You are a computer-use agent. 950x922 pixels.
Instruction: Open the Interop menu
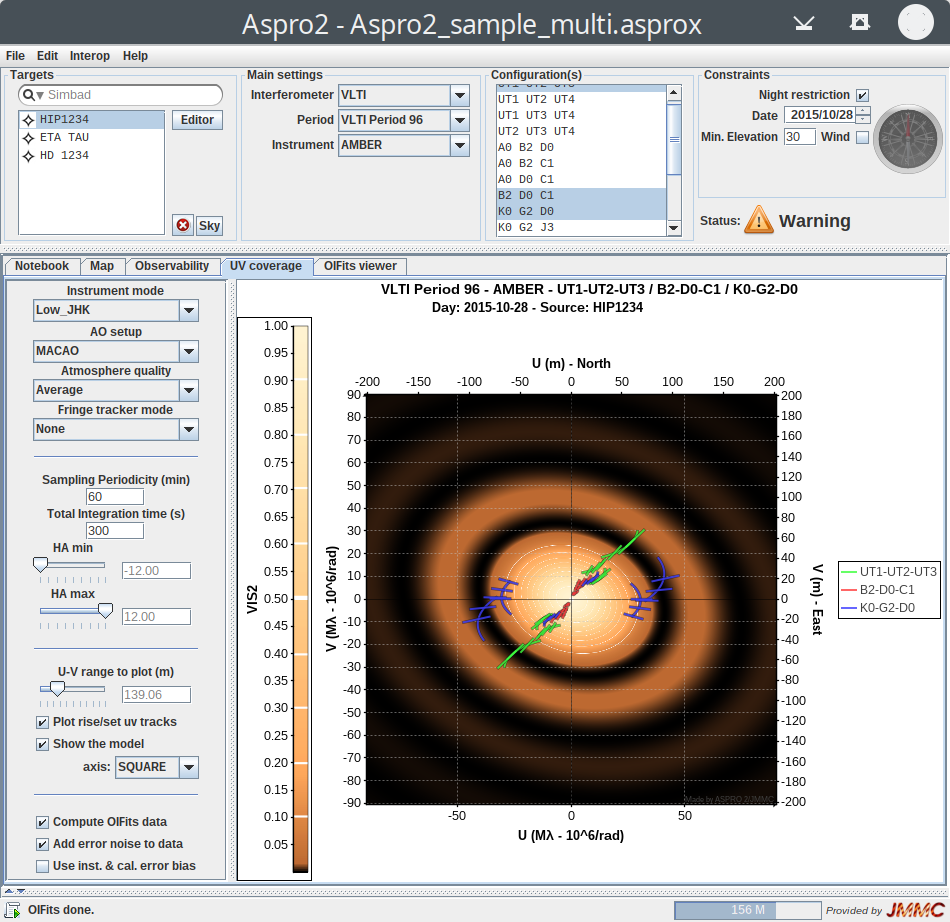click(x=90, y=56)
